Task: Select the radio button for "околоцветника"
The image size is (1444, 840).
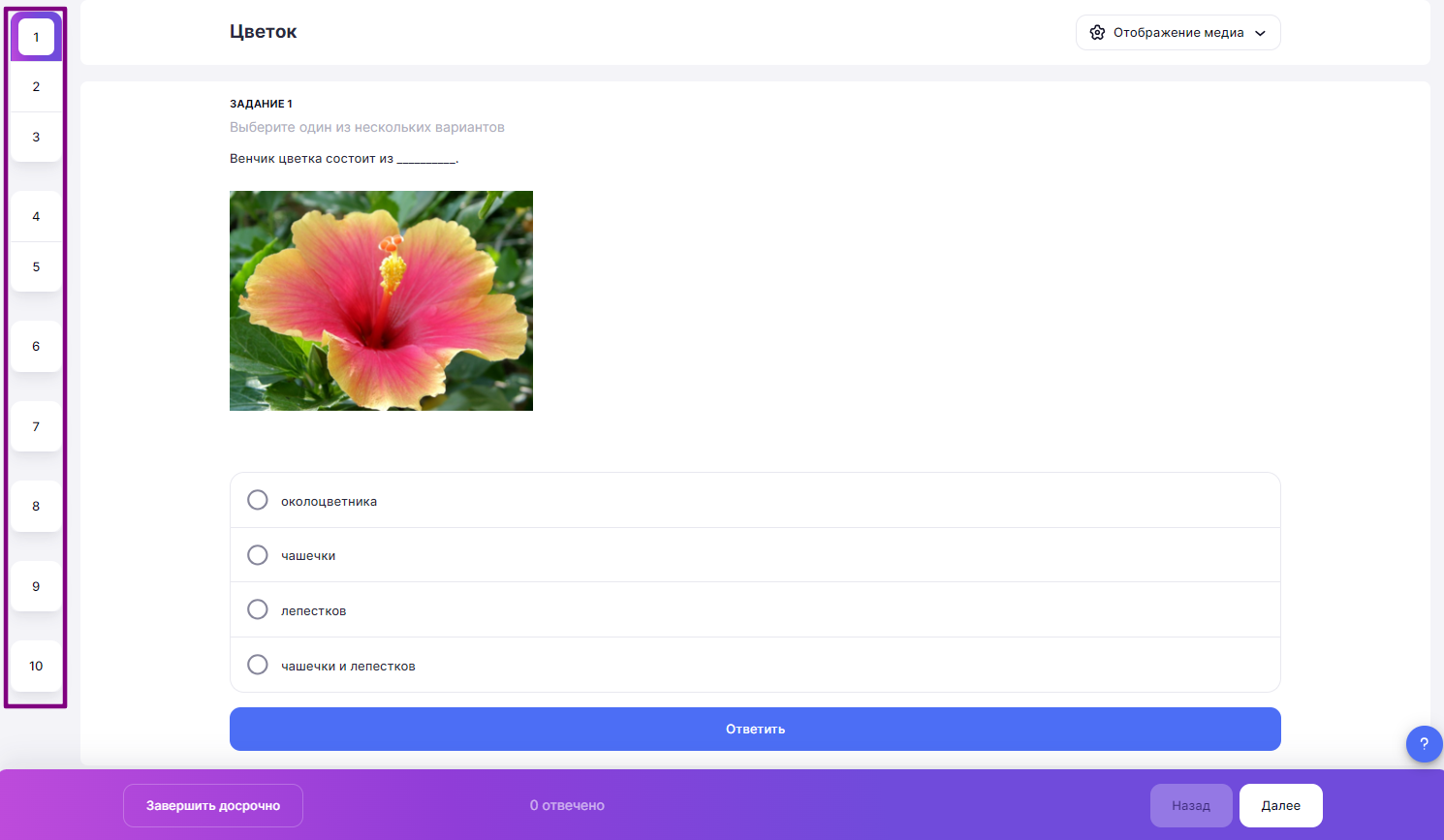Action: [258, 500]
